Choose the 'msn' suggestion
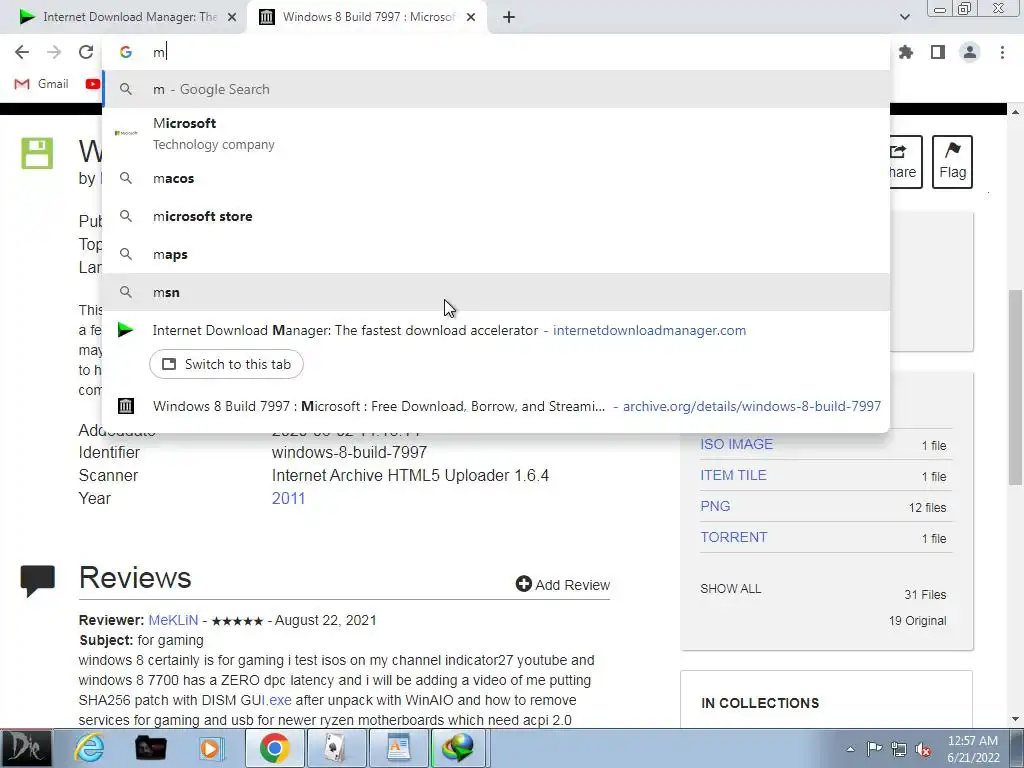 (x=496, y=292)
